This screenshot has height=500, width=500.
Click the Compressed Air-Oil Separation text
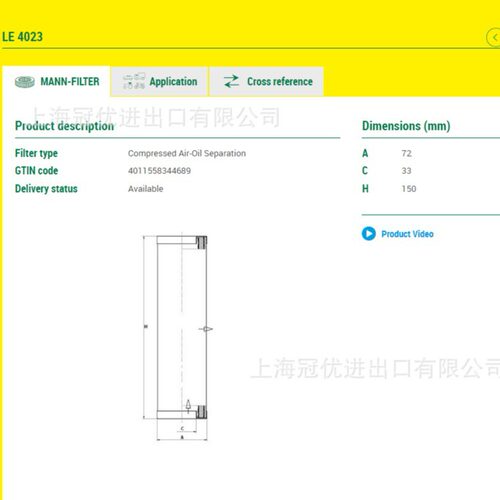[187, 153]
